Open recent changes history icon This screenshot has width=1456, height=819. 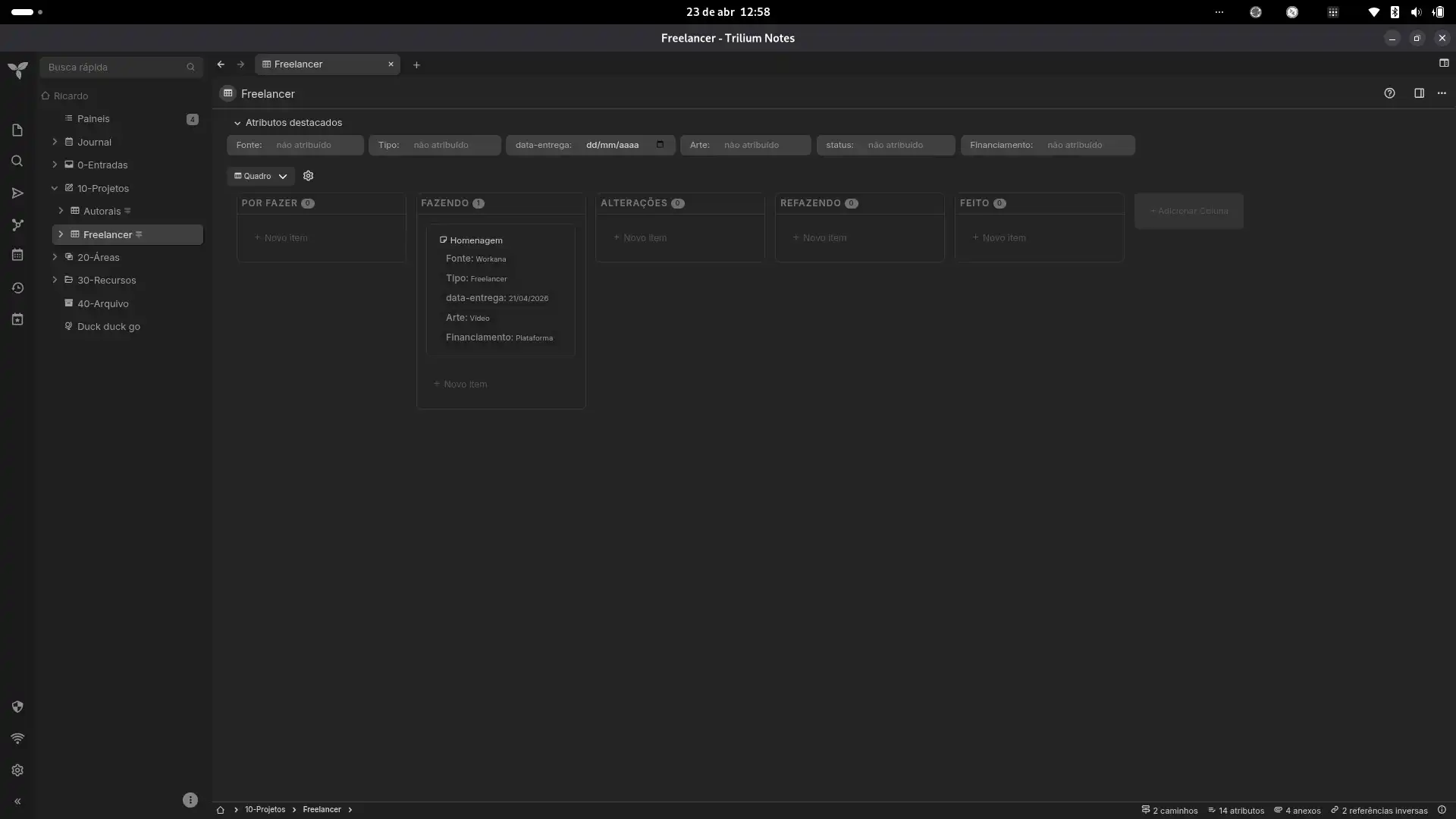coord(17,288)
